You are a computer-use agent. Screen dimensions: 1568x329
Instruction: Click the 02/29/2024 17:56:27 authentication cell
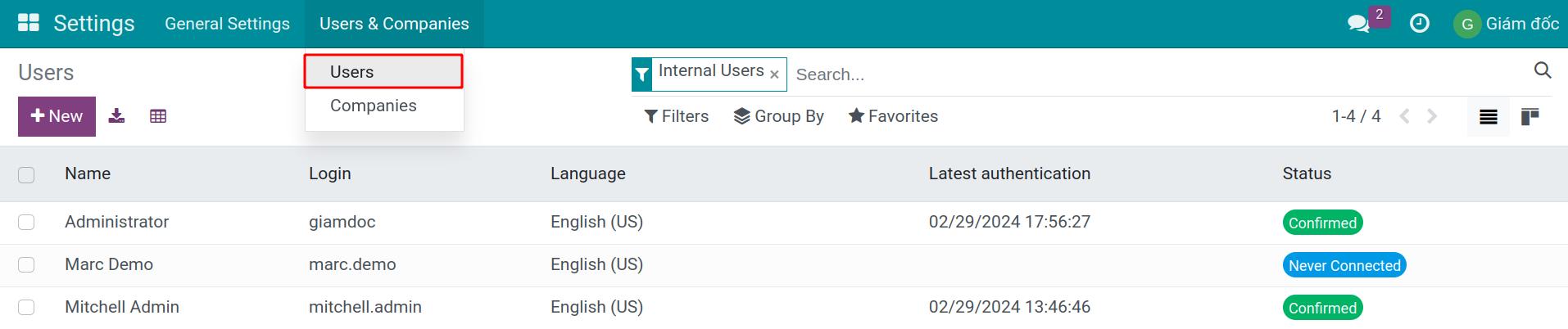coord(1009,222)
